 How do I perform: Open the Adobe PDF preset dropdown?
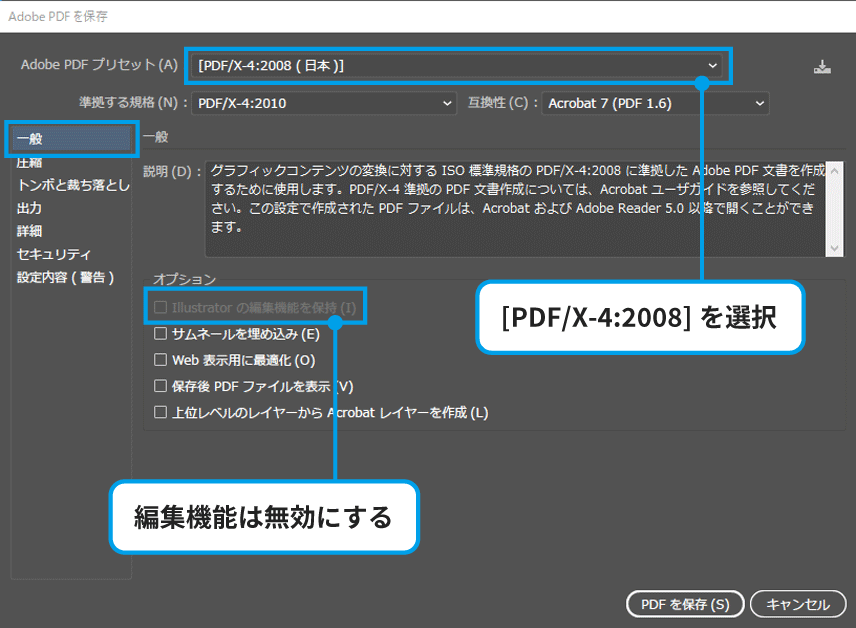click(458, 66)
